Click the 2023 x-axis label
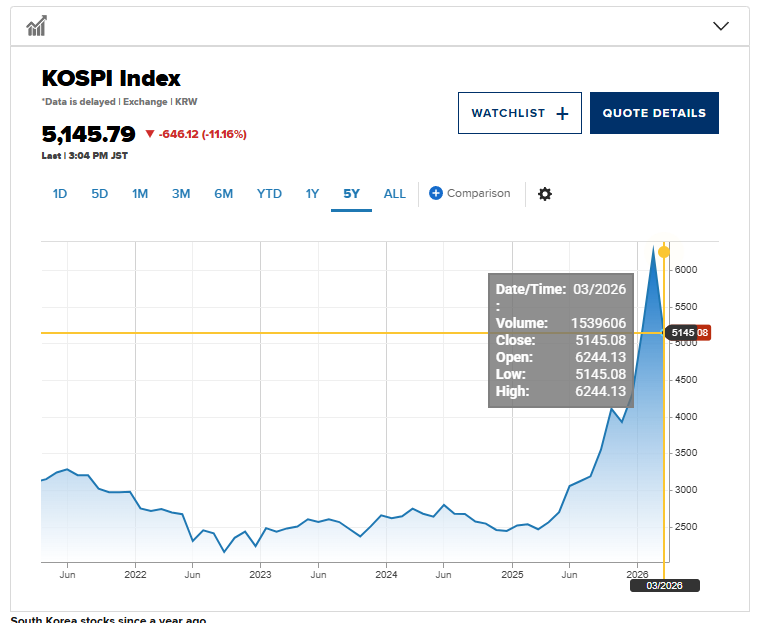This screenshot has height=623, width=761. point(260,575)
